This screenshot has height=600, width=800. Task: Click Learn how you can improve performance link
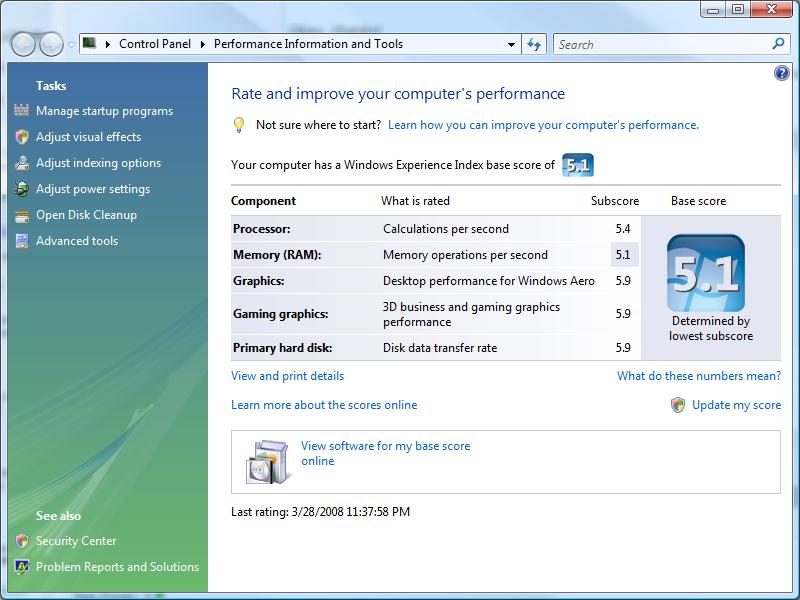(543, 125)
